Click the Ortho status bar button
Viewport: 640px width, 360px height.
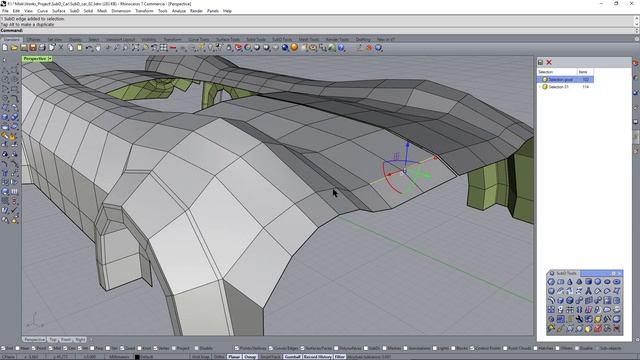point(219,357)
